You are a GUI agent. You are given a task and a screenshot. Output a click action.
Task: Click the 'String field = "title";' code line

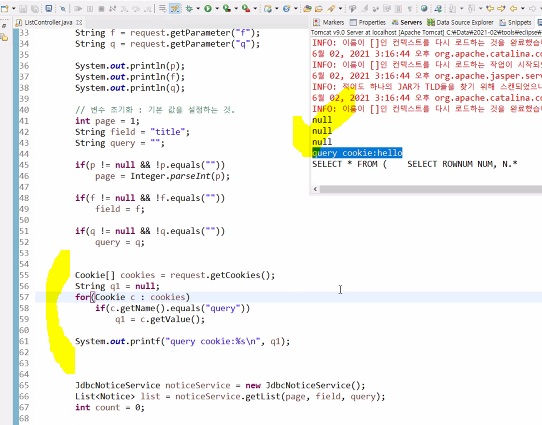132,132
